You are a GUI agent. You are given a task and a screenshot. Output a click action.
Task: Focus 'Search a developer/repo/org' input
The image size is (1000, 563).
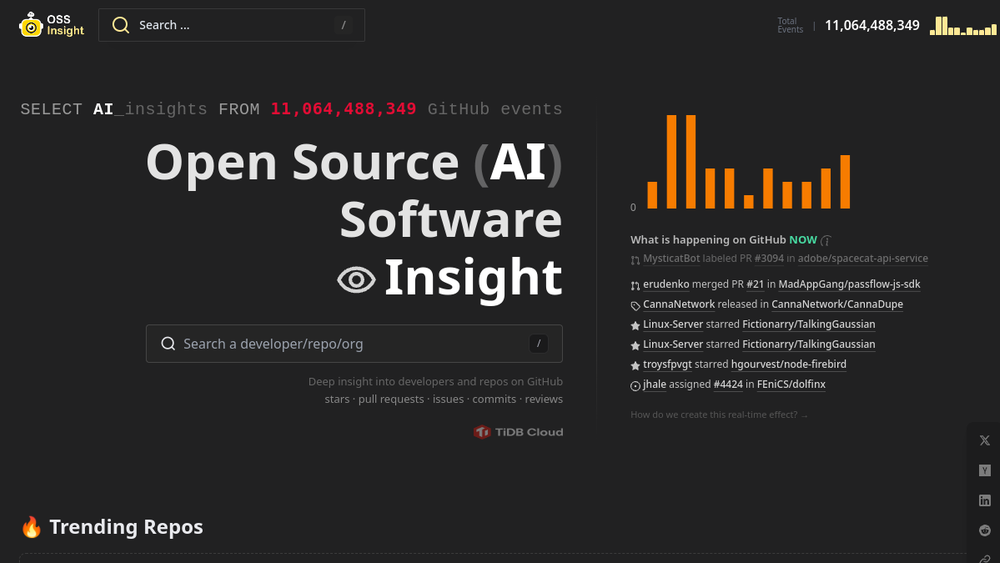(354, 344)
